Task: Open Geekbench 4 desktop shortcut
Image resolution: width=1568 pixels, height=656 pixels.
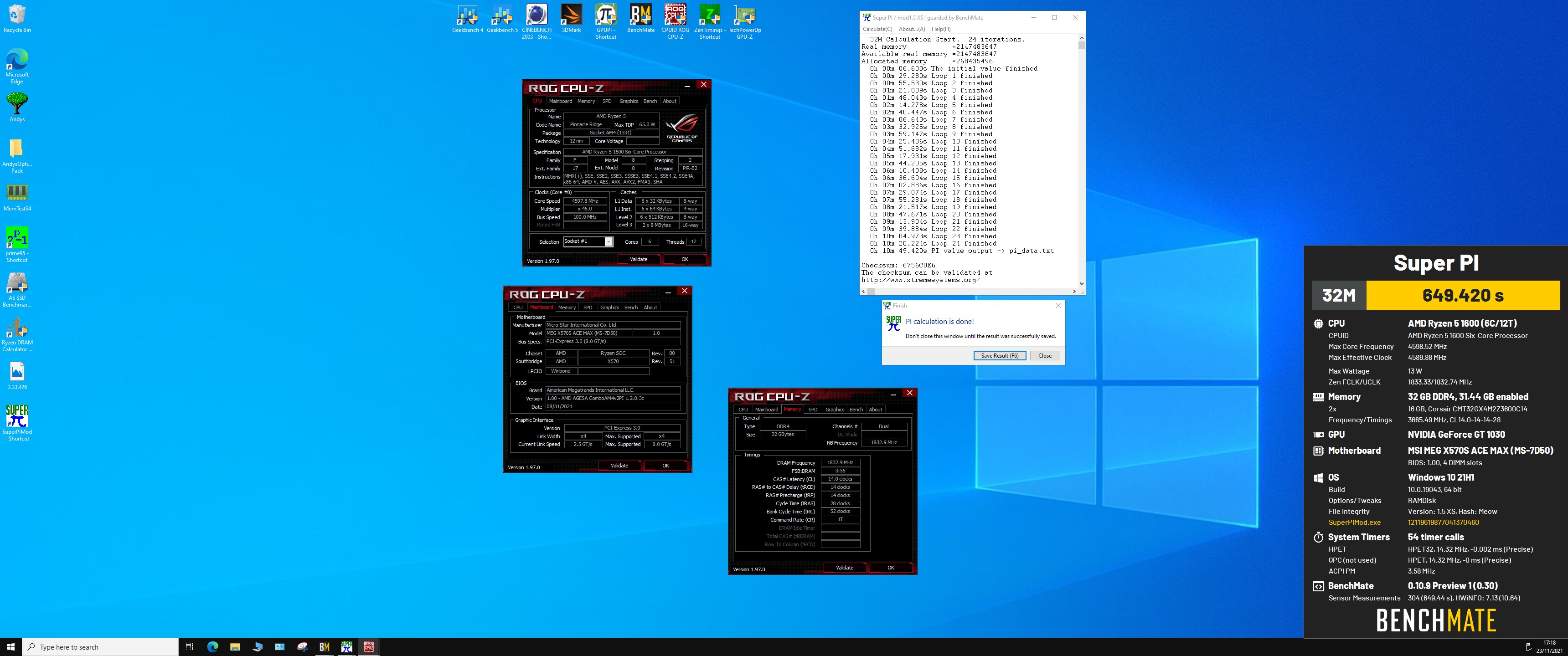Action: (x=468, y=18)
